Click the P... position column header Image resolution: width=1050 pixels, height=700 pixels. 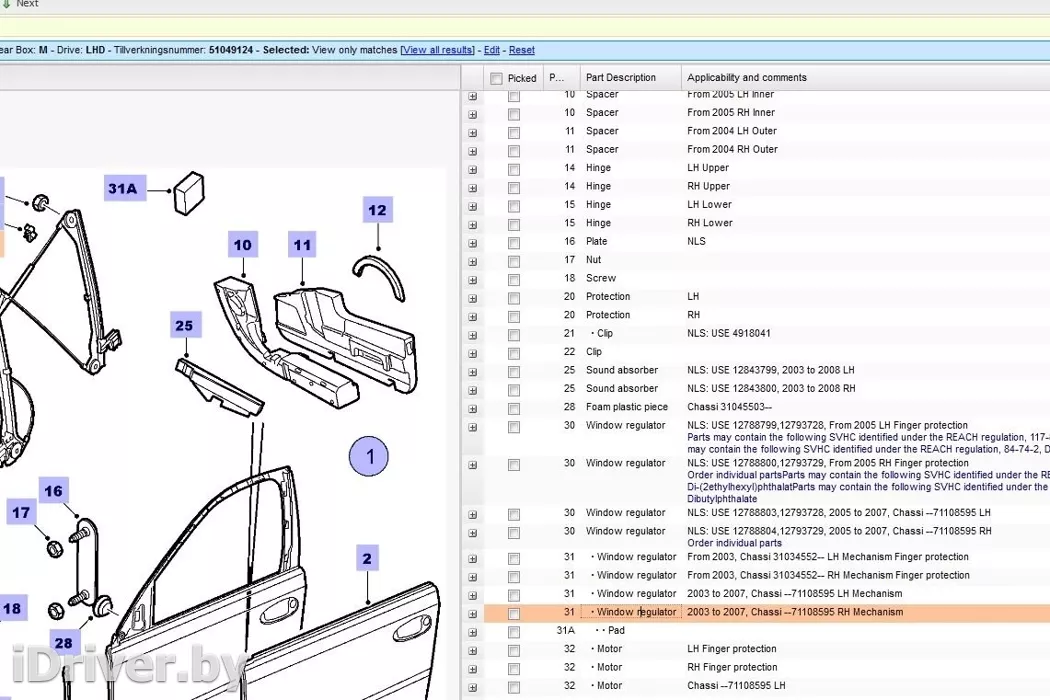click(x=561, y=78)
